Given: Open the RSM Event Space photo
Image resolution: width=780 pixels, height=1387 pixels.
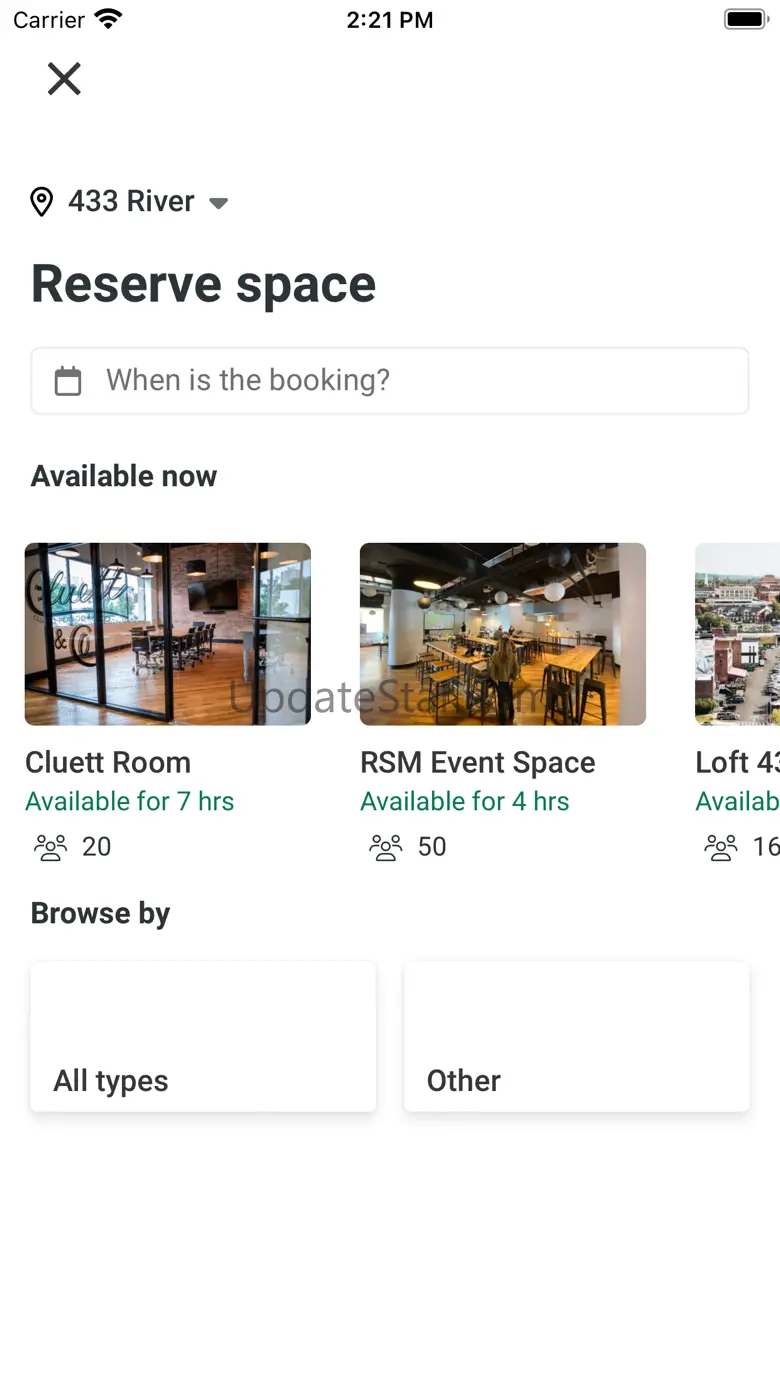Looking at the screenshot, I should click(503, 634).
